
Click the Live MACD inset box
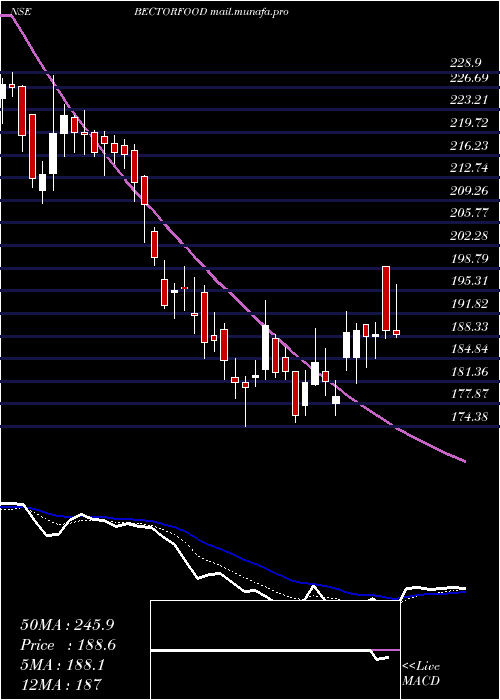coord(275,650)
